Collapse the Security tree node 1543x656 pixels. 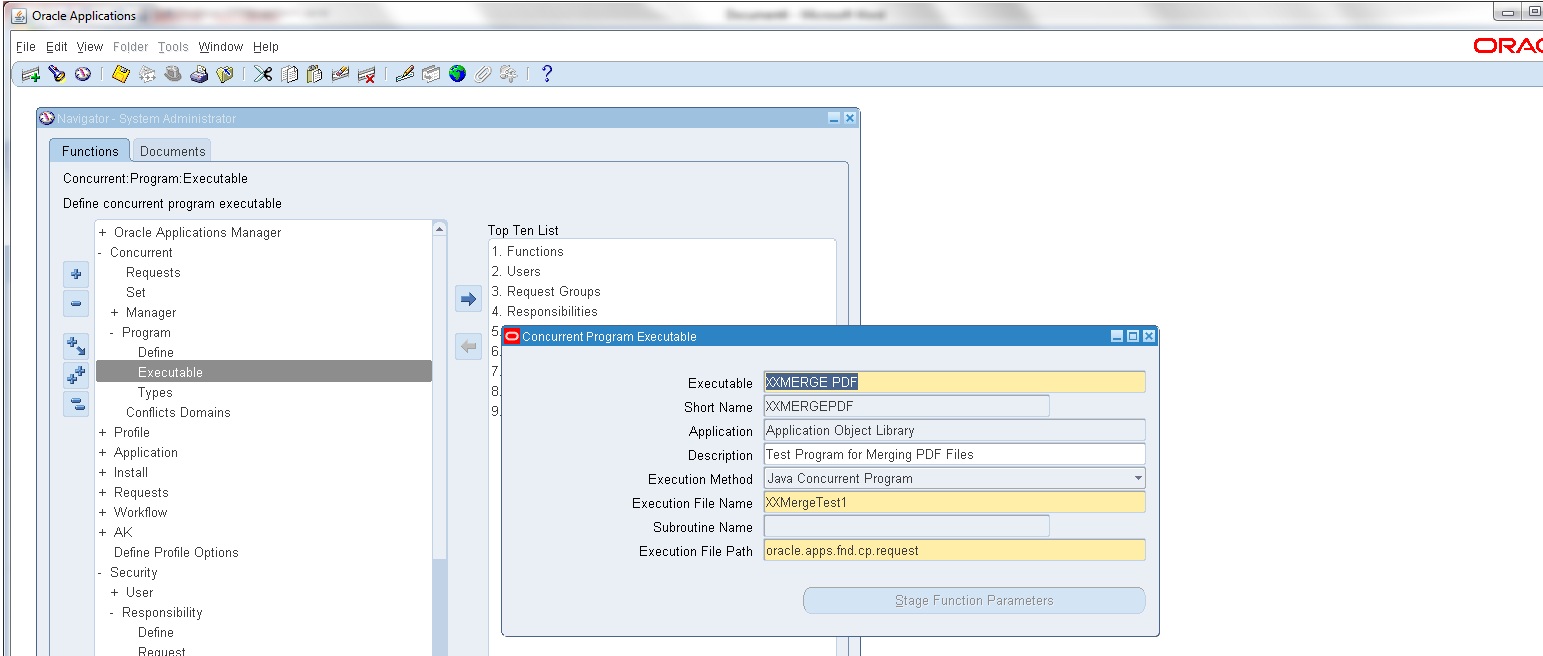click(x=100, y=572)
